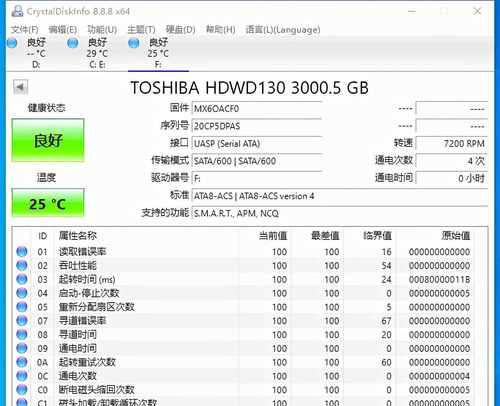Screen dimensions: 500x406
Task: Click the 原始值 column header
Action: (x=456, y=236)
